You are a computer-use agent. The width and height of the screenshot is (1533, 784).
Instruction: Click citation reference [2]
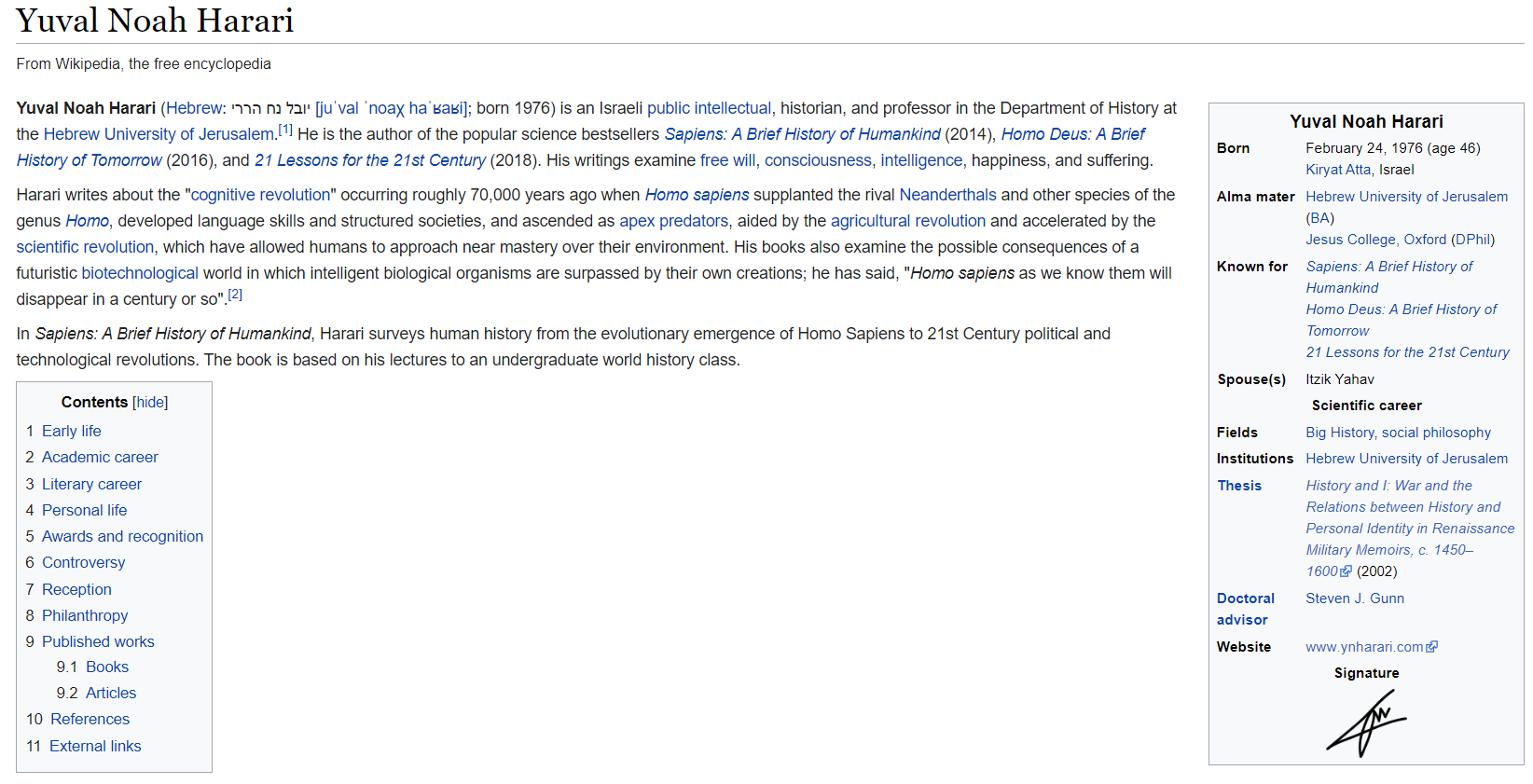pos(235,295)
